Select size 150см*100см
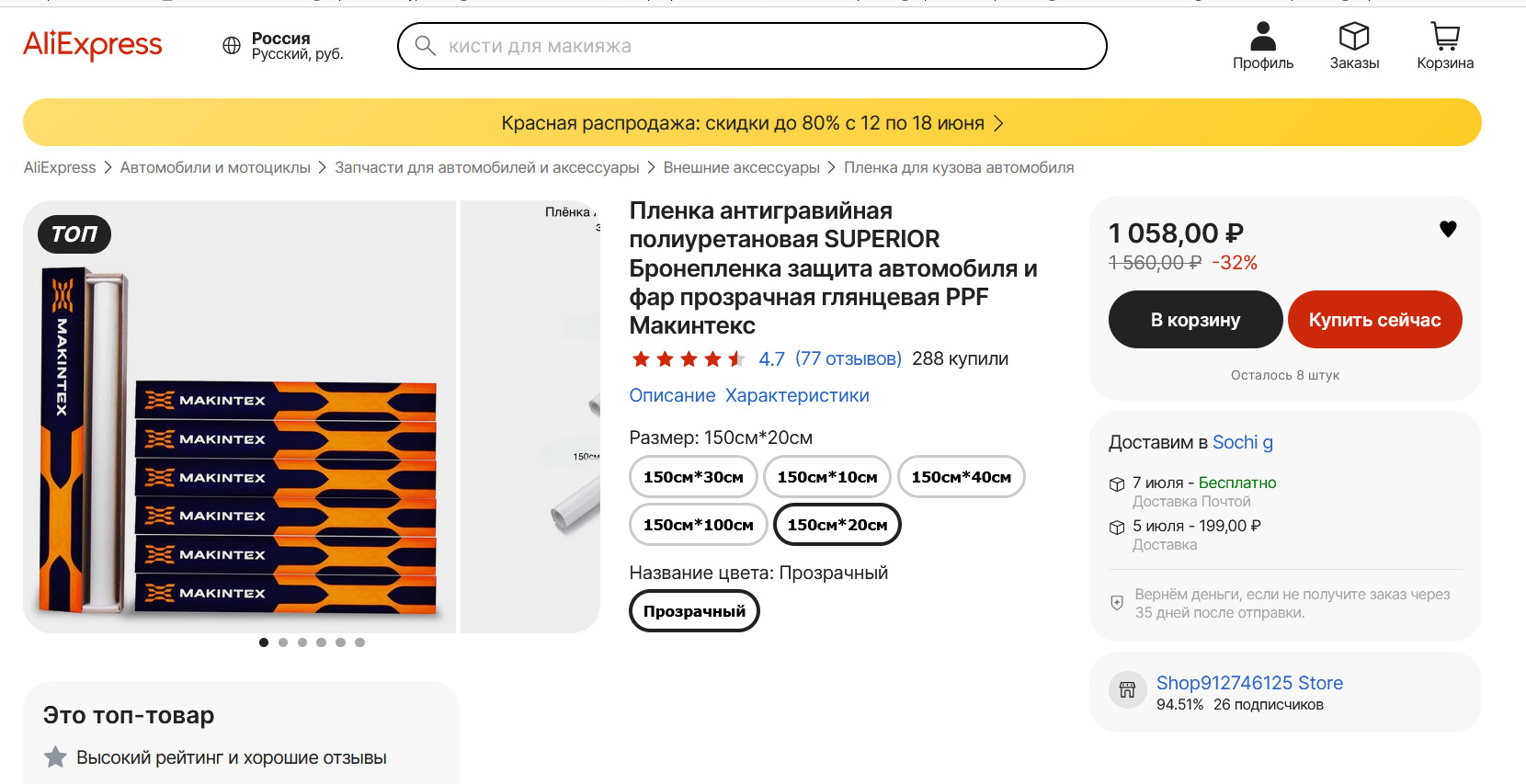This screenshot has height=784, width=1526. tap(698, 525)
